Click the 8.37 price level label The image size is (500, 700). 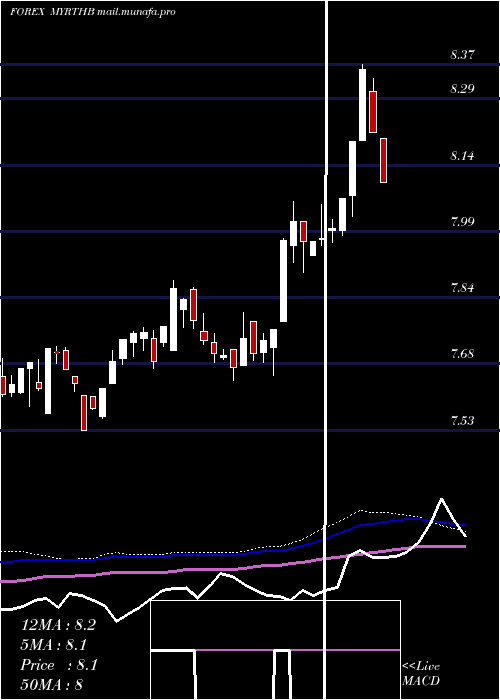[462, 55]
